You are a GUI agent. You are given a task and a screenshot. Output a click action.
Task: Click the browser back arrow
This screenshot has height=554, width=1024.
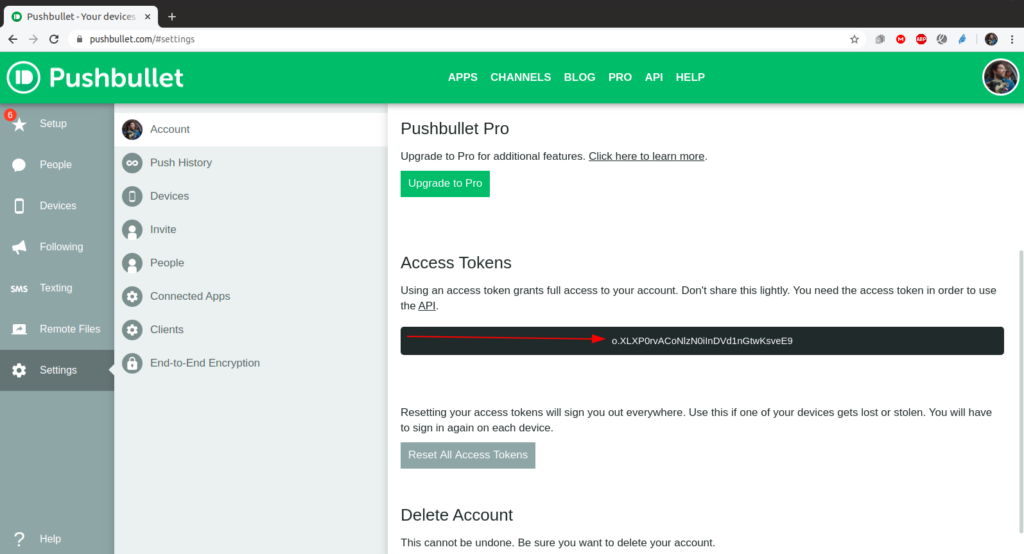pyautogui.click(x=12, y=39)
